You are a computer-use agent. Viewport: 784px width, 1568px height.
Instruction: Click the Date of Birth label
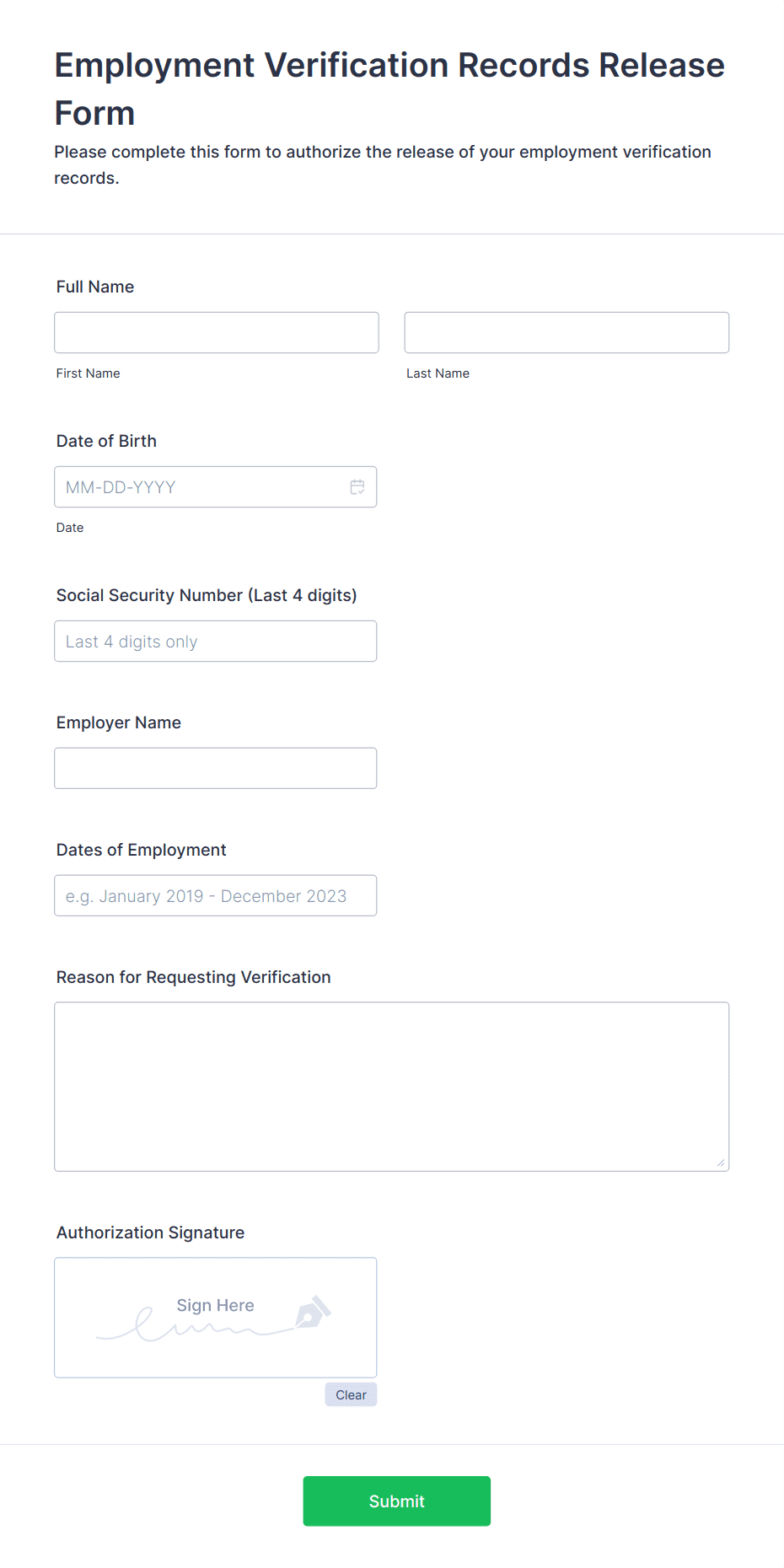(x=106, y=441)
